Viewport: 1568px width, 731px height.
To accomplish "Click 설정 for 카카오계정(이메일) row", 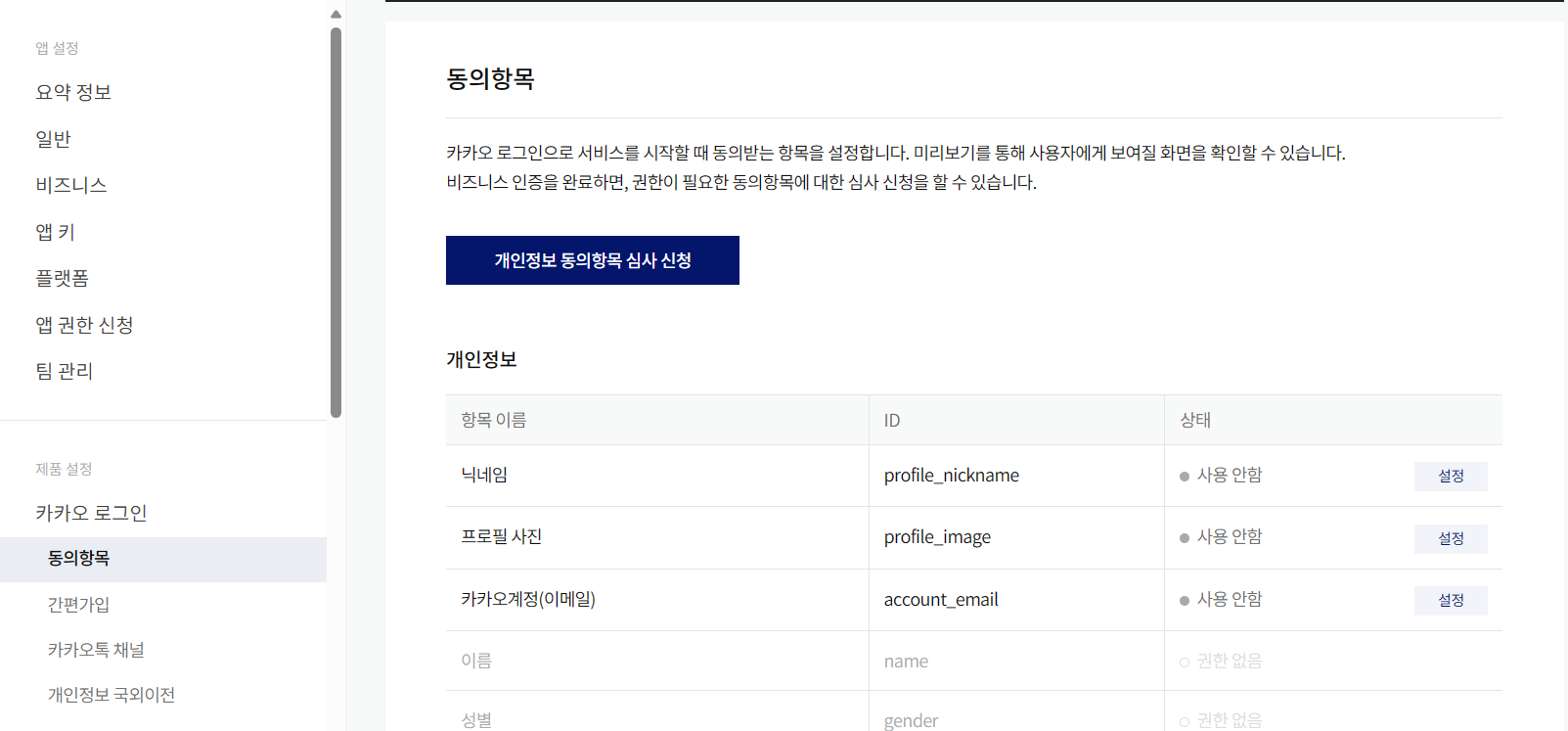I will 1451,600.
